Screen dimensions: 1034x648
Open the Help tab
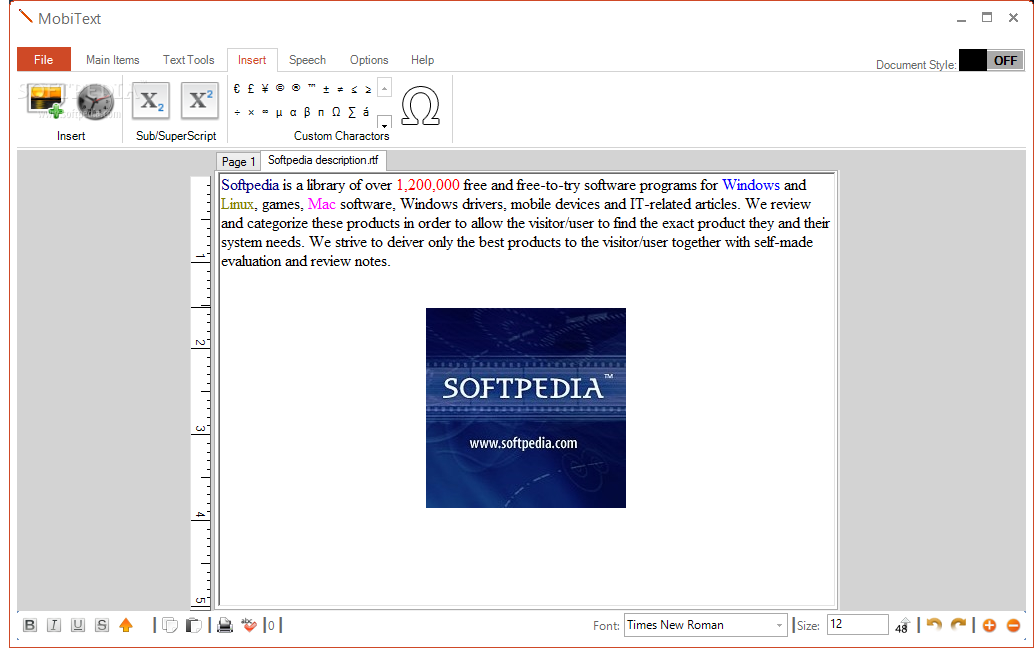pyautogui.click(x=423, y=60)
